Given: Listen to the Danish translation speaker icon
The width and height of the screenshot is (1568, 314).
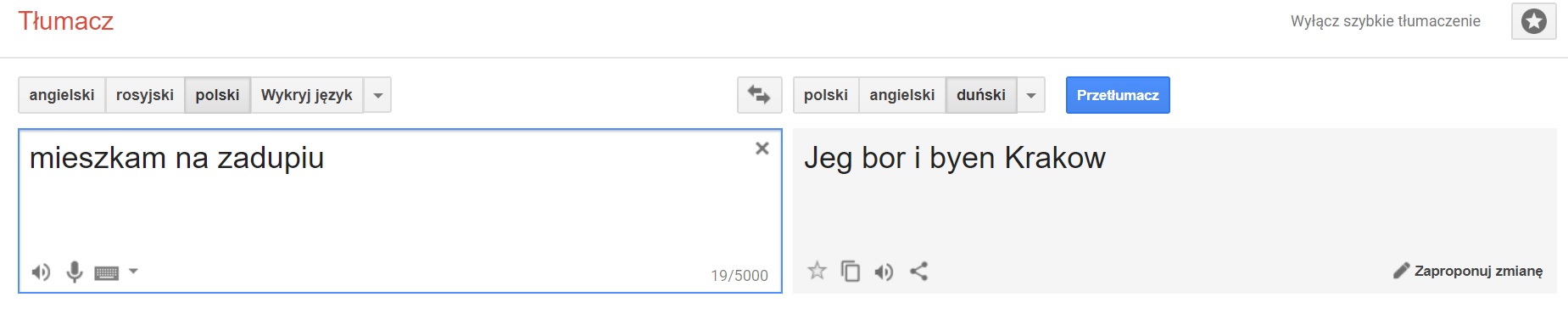Looking at the screenshot, I should coord(884,272).
